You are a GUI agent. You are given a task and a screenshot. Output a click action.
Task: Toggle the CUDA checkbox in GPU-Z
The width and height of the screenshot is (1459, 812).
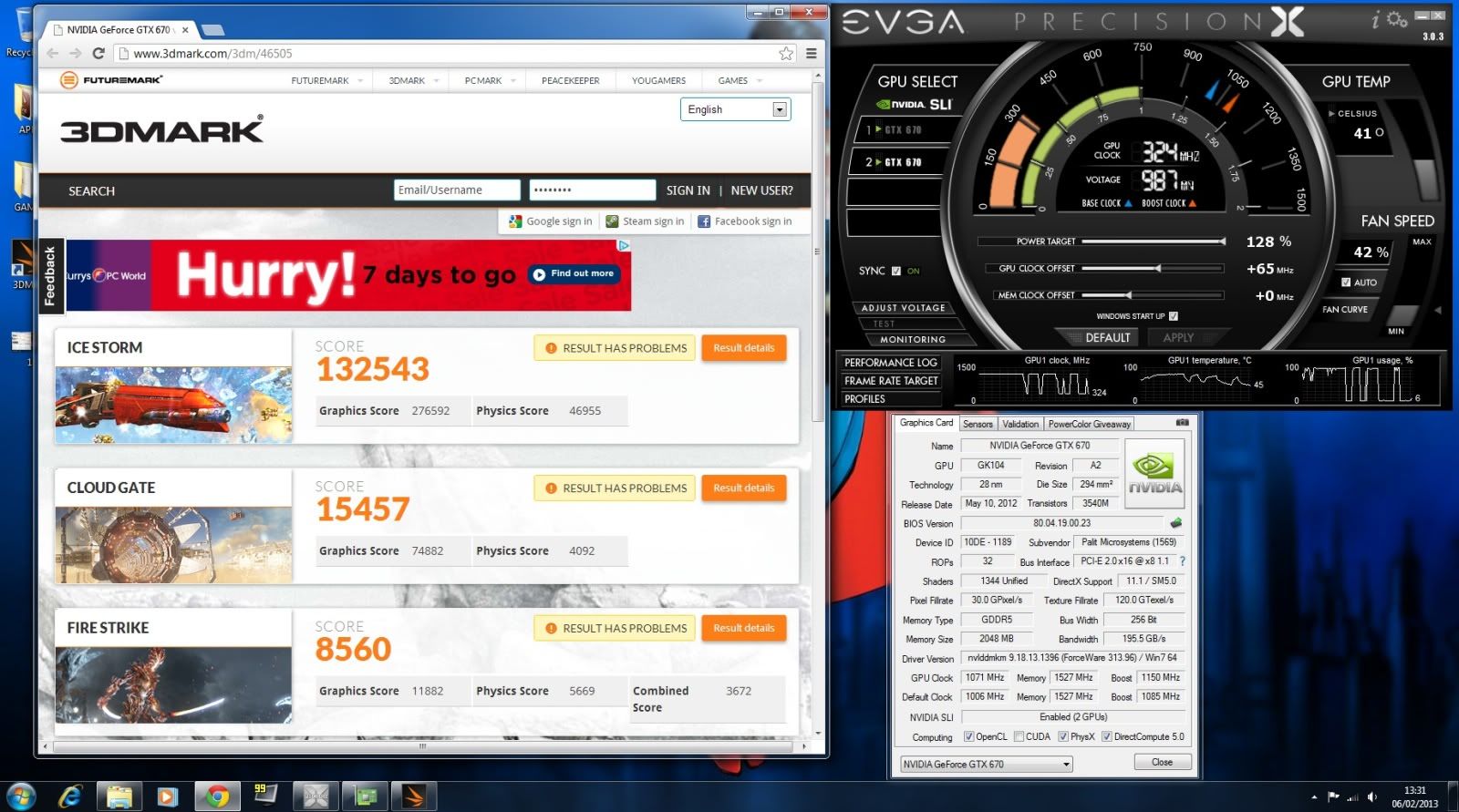tap(1019, 736)
